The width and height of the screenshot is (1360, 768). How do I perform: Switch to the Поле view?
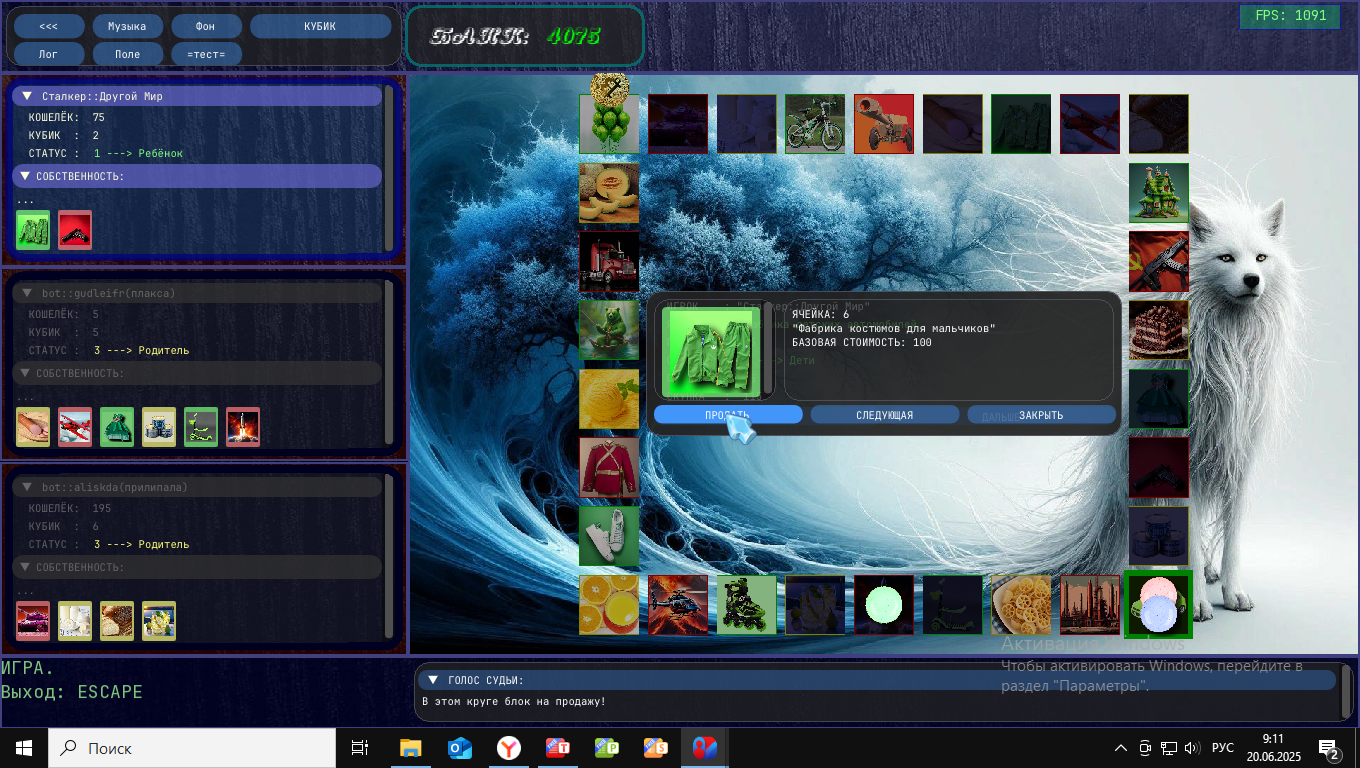(x=128, y=54)
